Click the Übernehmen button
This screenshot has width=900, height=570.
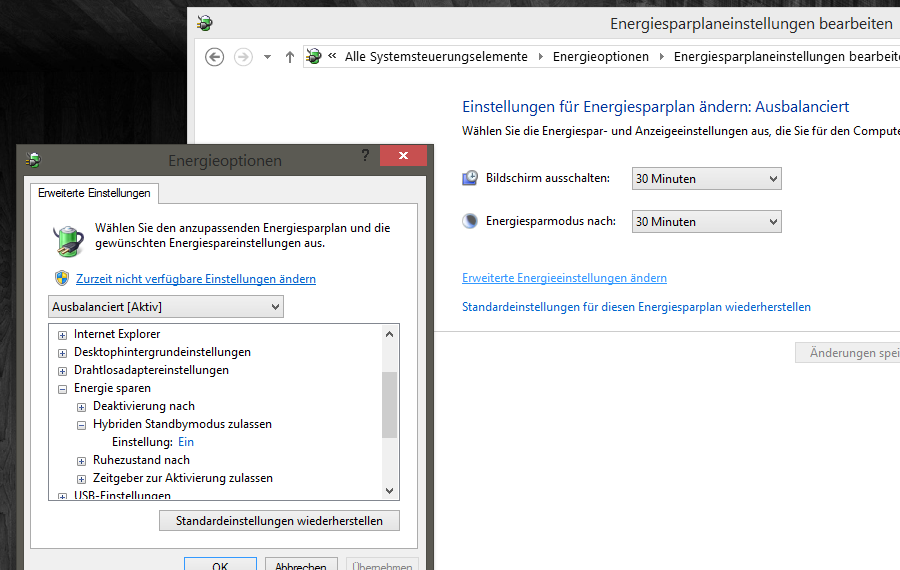[382, 564]
